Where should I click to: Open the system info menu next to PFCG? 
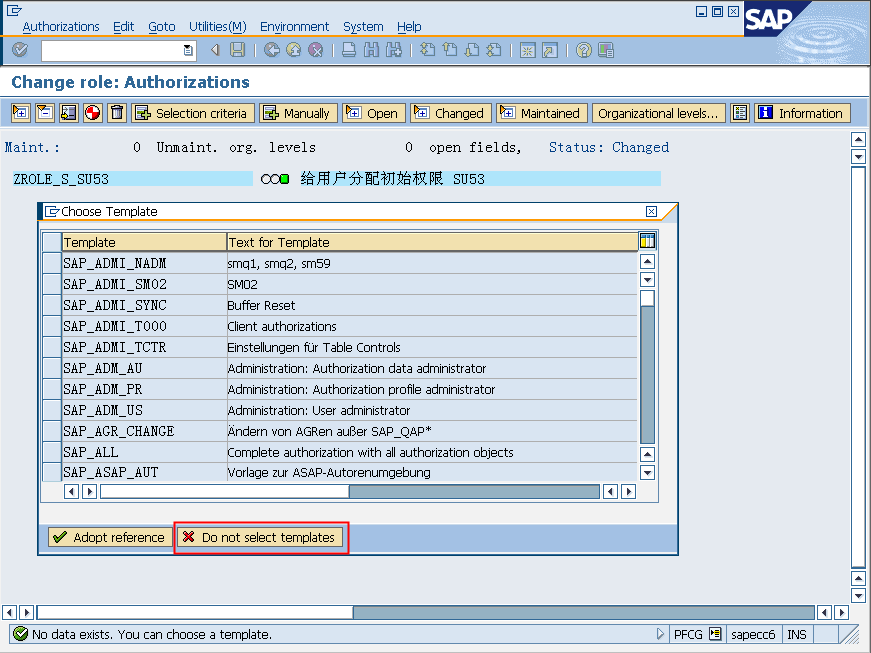click(x=715, y=634)
